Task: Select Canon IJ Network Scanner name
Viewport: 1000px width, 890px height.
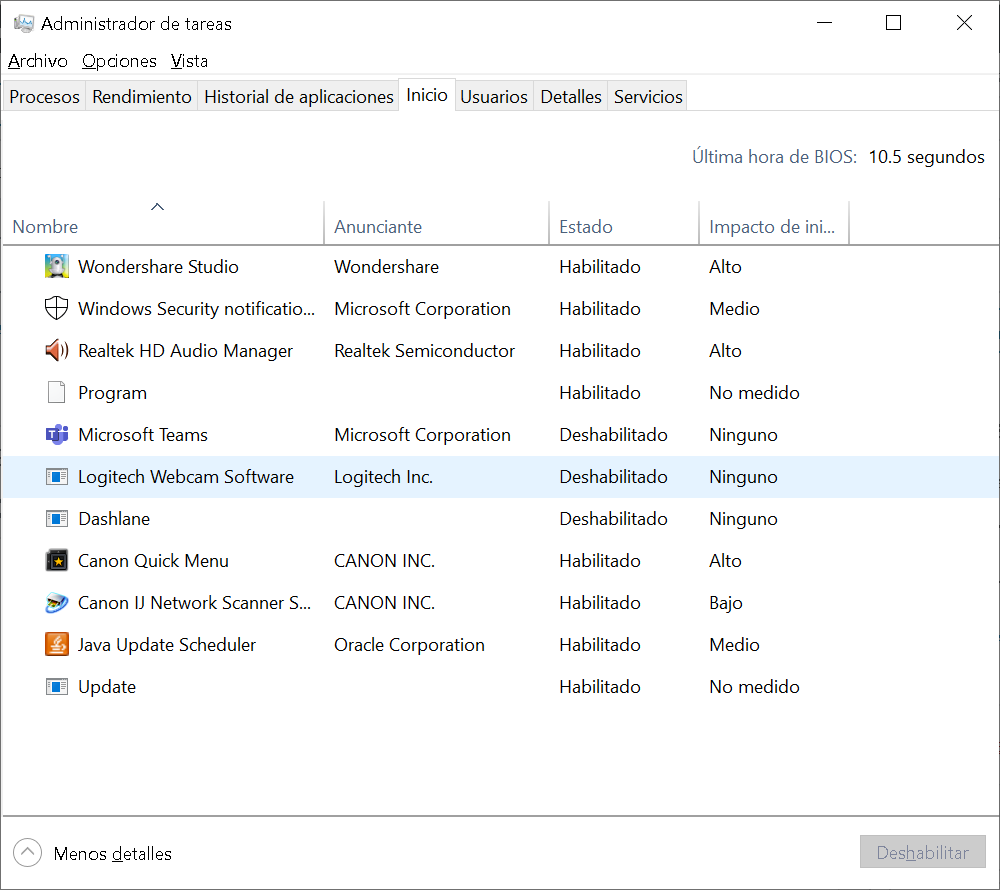Action: pos(195,603)
